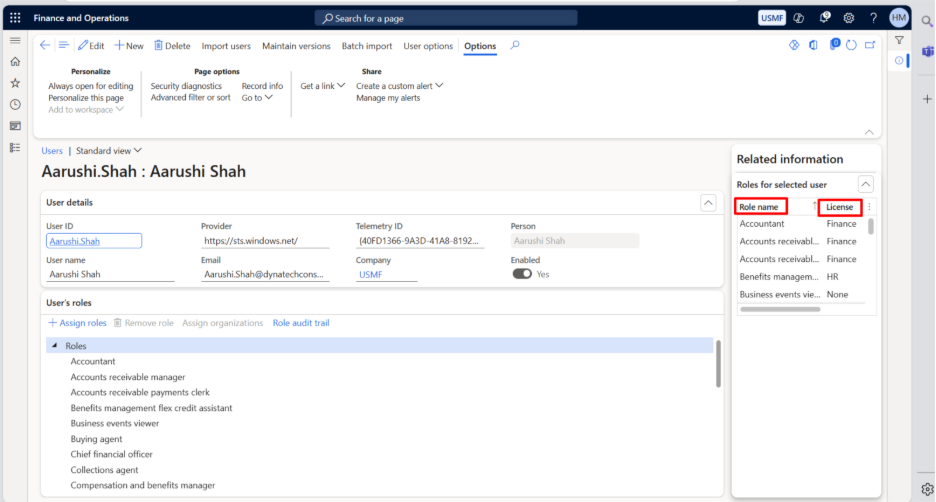Open Create a custom alert dropdown

pyautogui.click(x=399, y=86)
